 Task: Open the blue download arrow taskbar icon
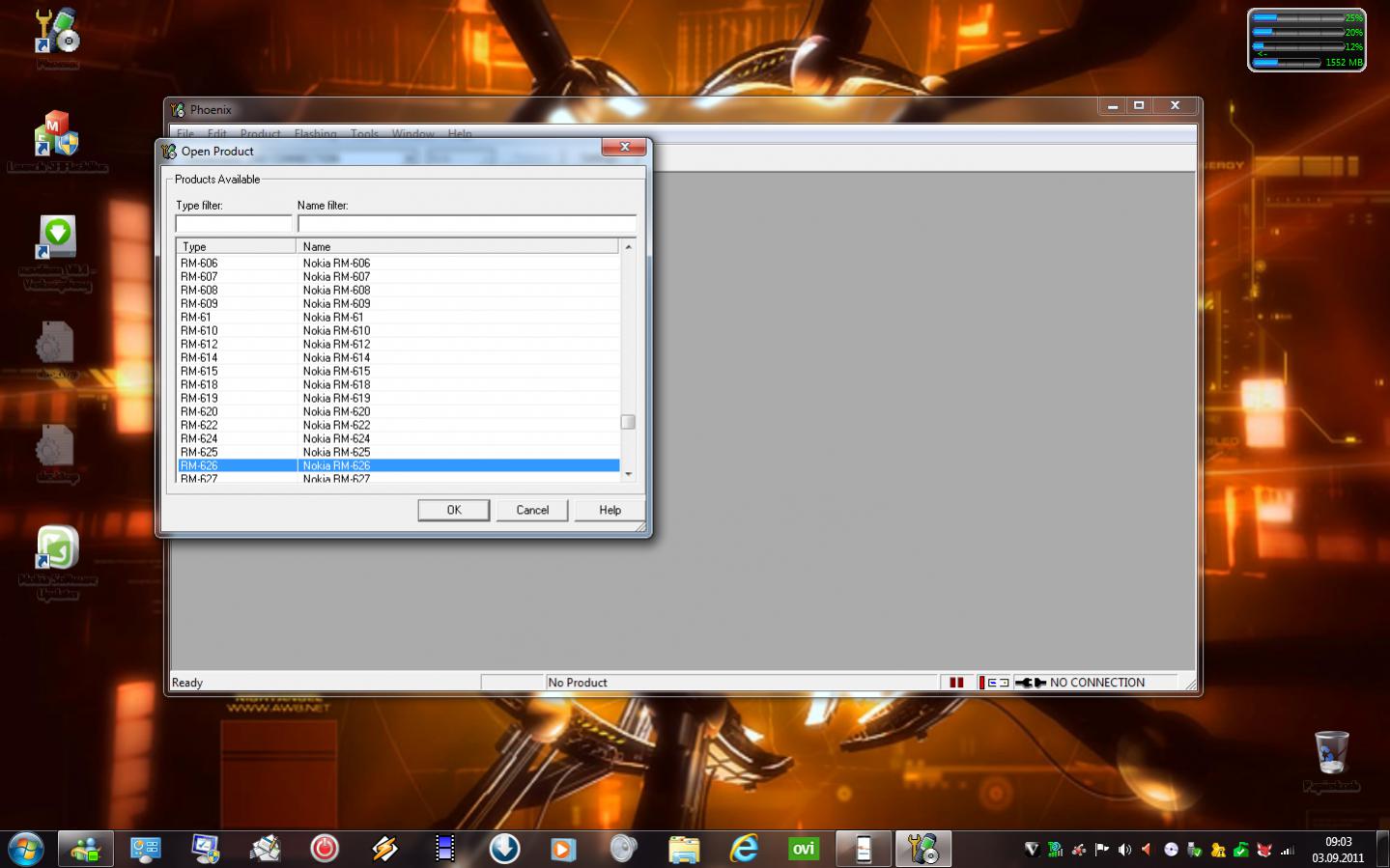coord(504,849)
